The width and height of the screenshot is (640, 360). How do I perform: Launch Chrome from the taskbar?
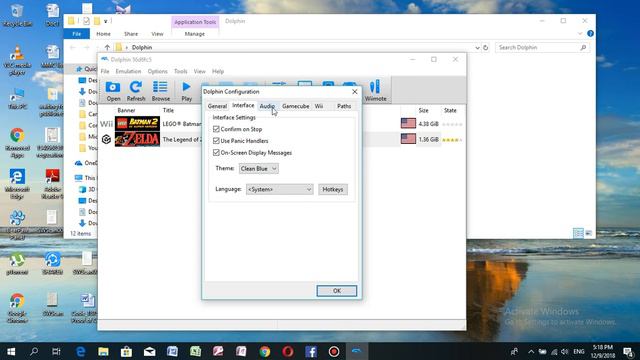pos(265,351)
